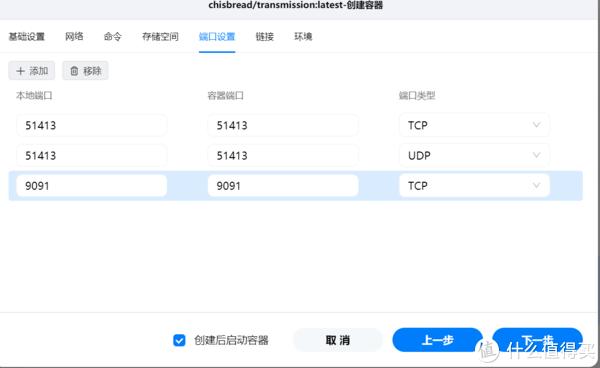
Task: Click the local port 9091 input field
Action: coord(91,186)
